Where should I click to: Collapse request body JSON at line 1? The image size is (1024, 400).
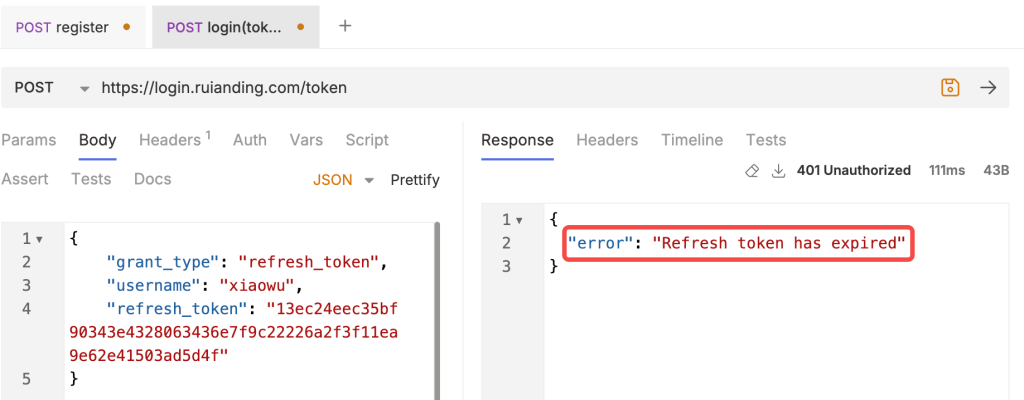[39, 240]
